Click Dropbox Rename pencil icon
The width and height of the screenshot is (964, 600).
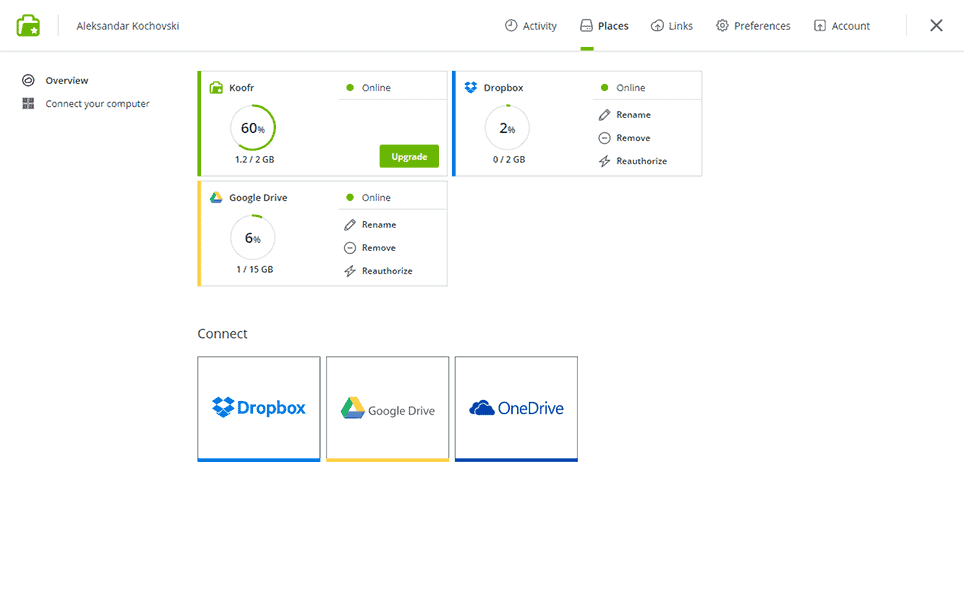click(x=604, y=115)
